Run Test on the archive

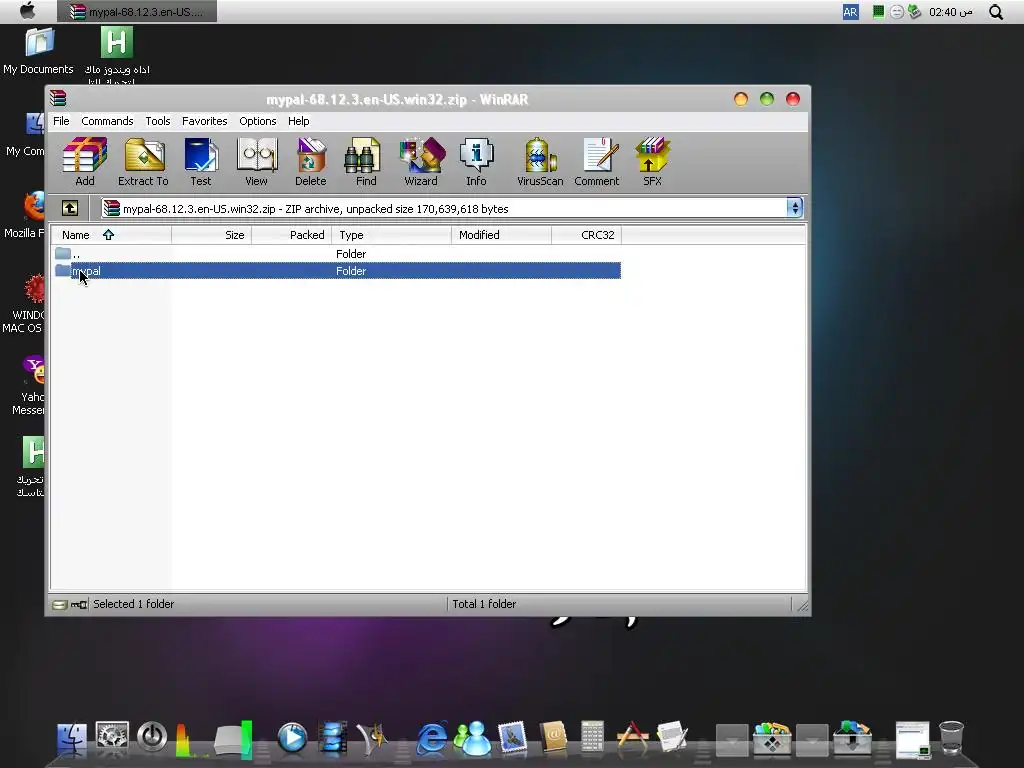[x=200, y=162]
